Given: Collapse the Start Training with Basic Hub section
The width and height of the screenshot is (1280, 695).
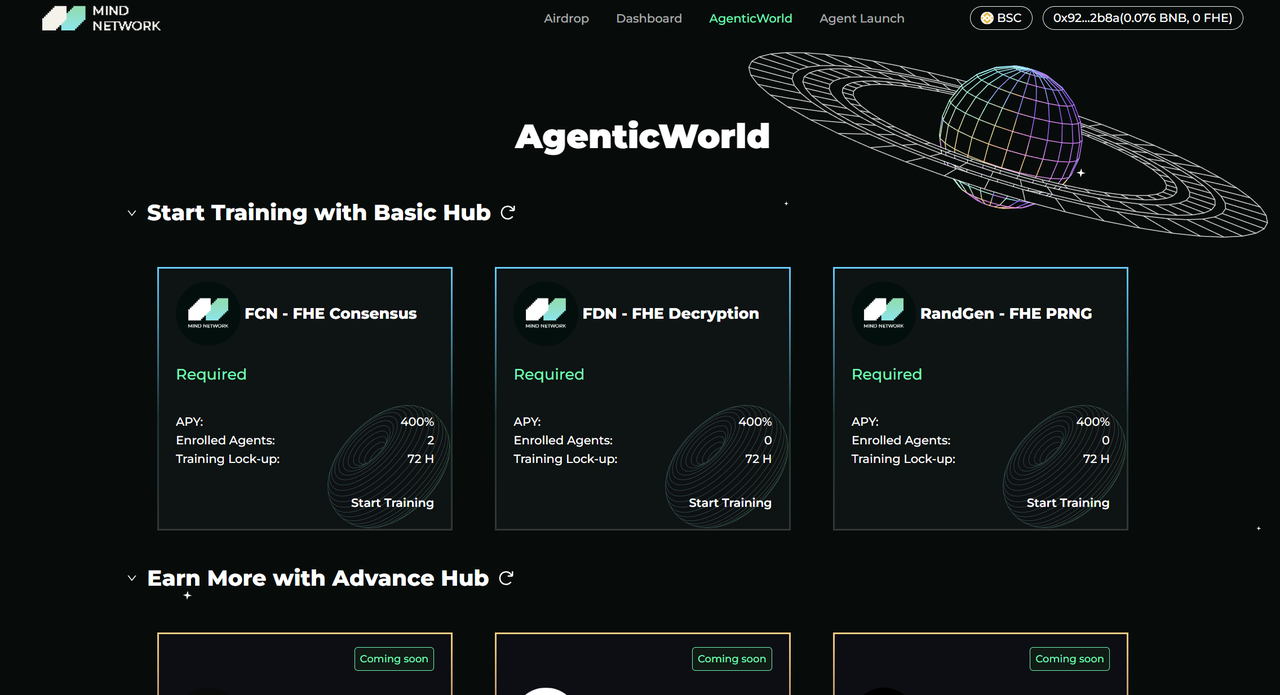Looking at the screenshot, I should [132, 213].
